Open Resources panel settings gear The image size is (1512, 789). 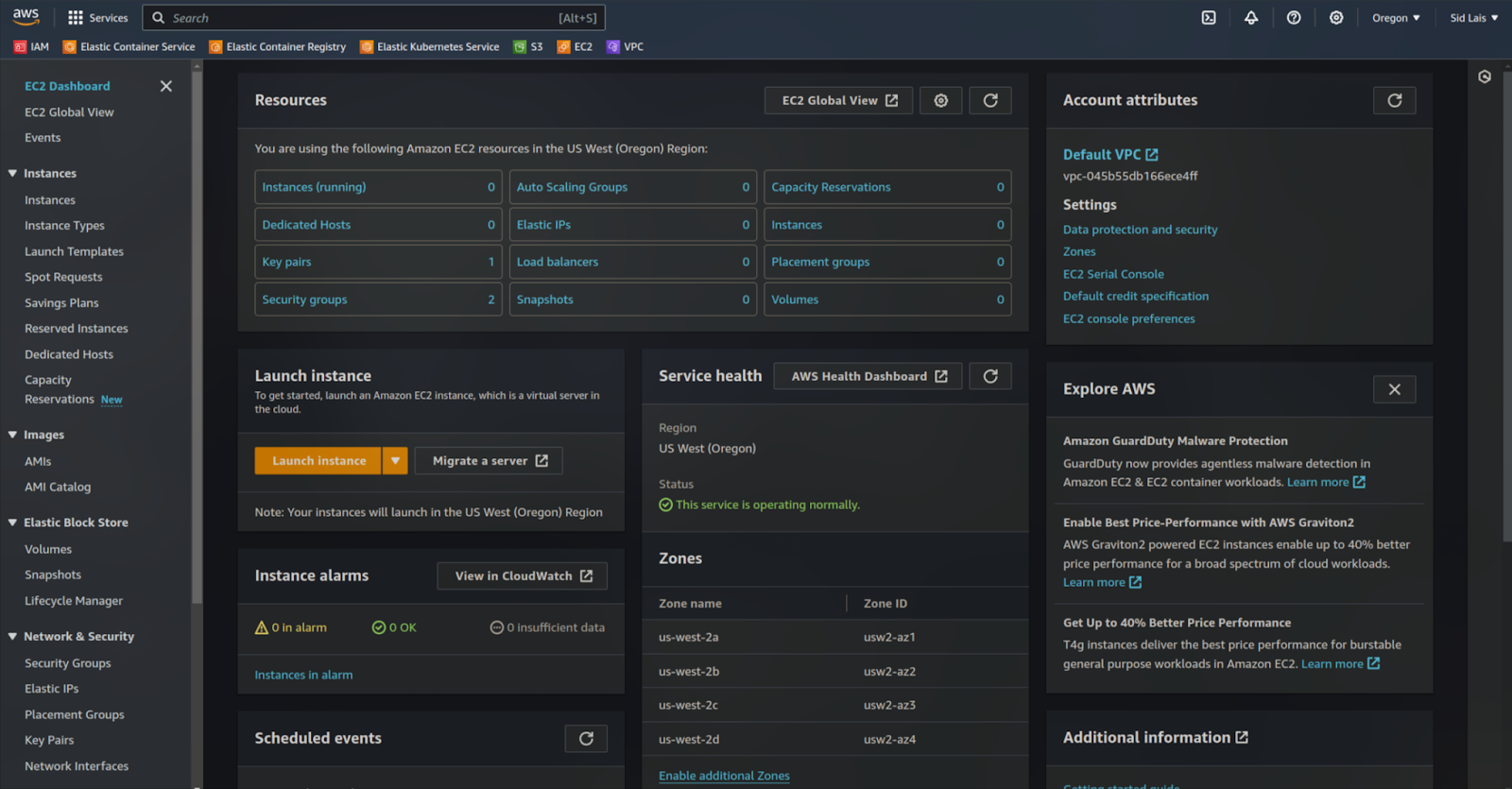941,100
